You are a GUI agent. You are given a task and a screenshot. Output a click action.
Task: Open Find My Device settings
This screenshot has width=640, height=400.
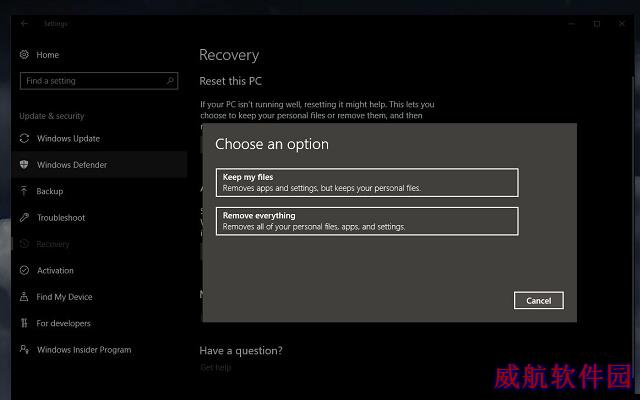99,297
